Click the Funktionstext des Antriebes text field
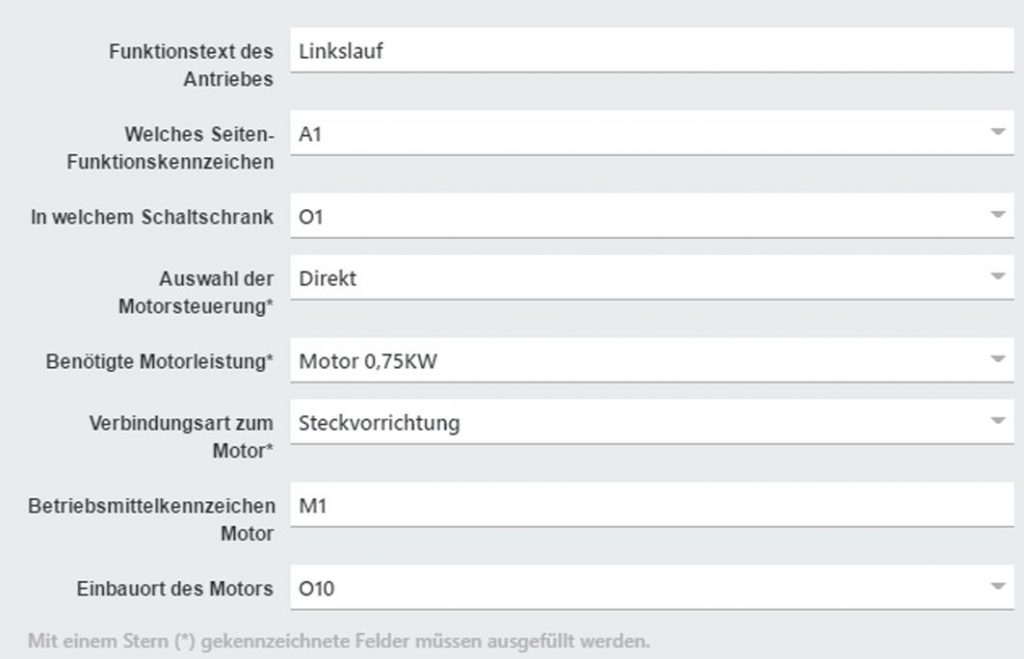Viewport: 1024px width, 659px height. tap(650, 51)
